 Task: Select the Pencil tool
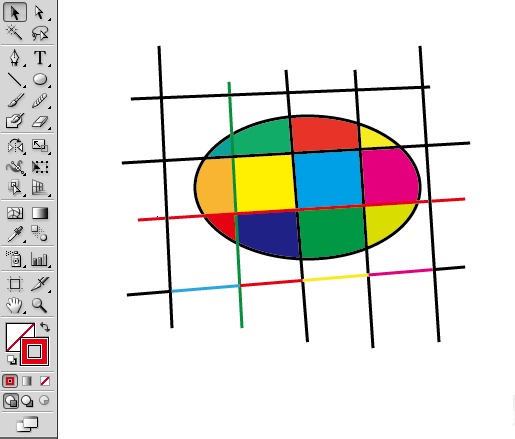coord(40,100)
